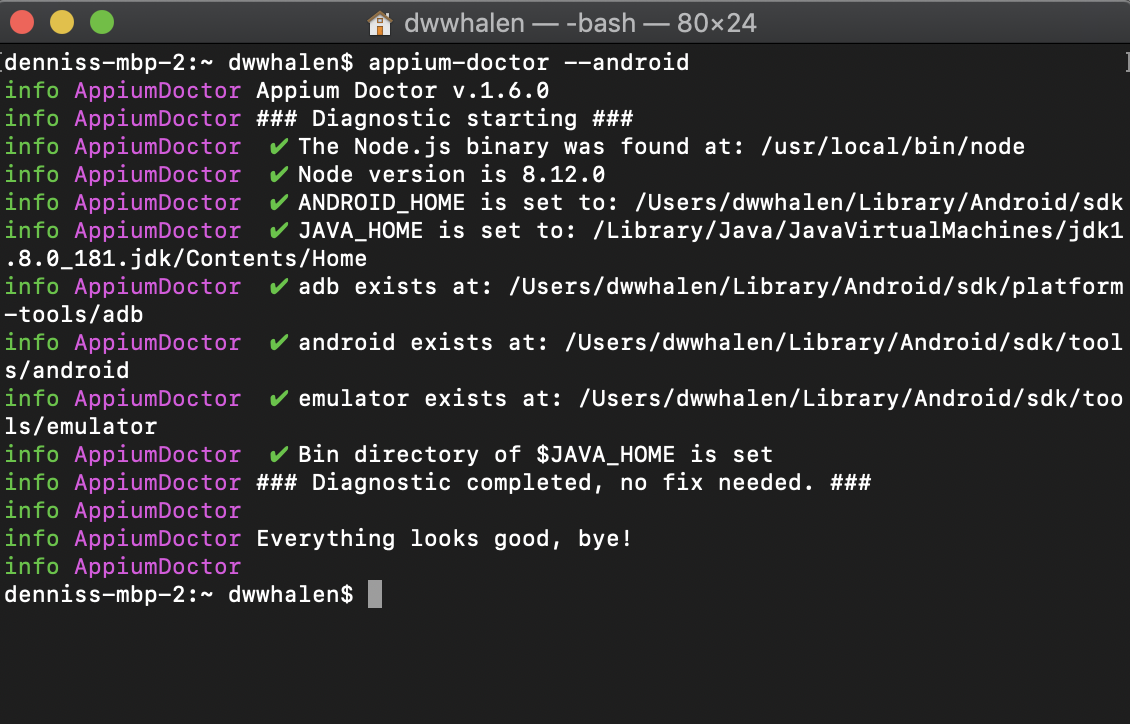Click the home folder icon in title bar
Image resolution: width=1130 pixels, height=724 pixels.
[x=380, y=23]
